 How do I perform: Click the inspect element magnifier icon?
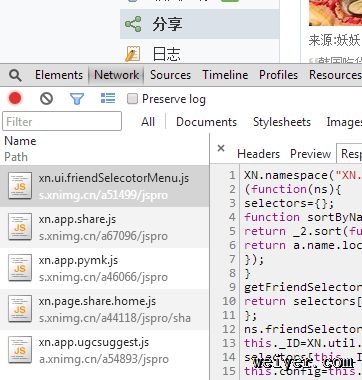pyautogui.click(x=15, y=75)
